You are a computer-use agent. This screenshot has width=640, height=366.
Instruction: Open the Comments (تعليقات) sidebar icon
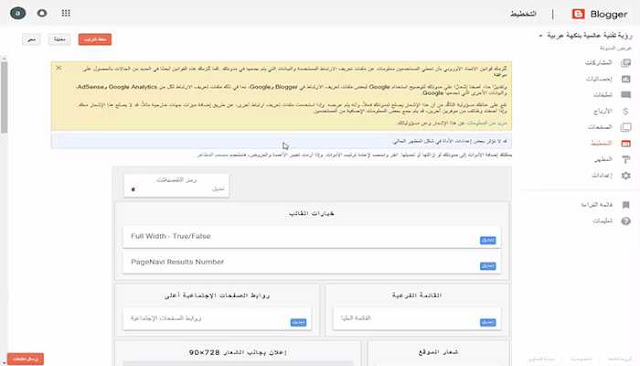tap(626, 95)
